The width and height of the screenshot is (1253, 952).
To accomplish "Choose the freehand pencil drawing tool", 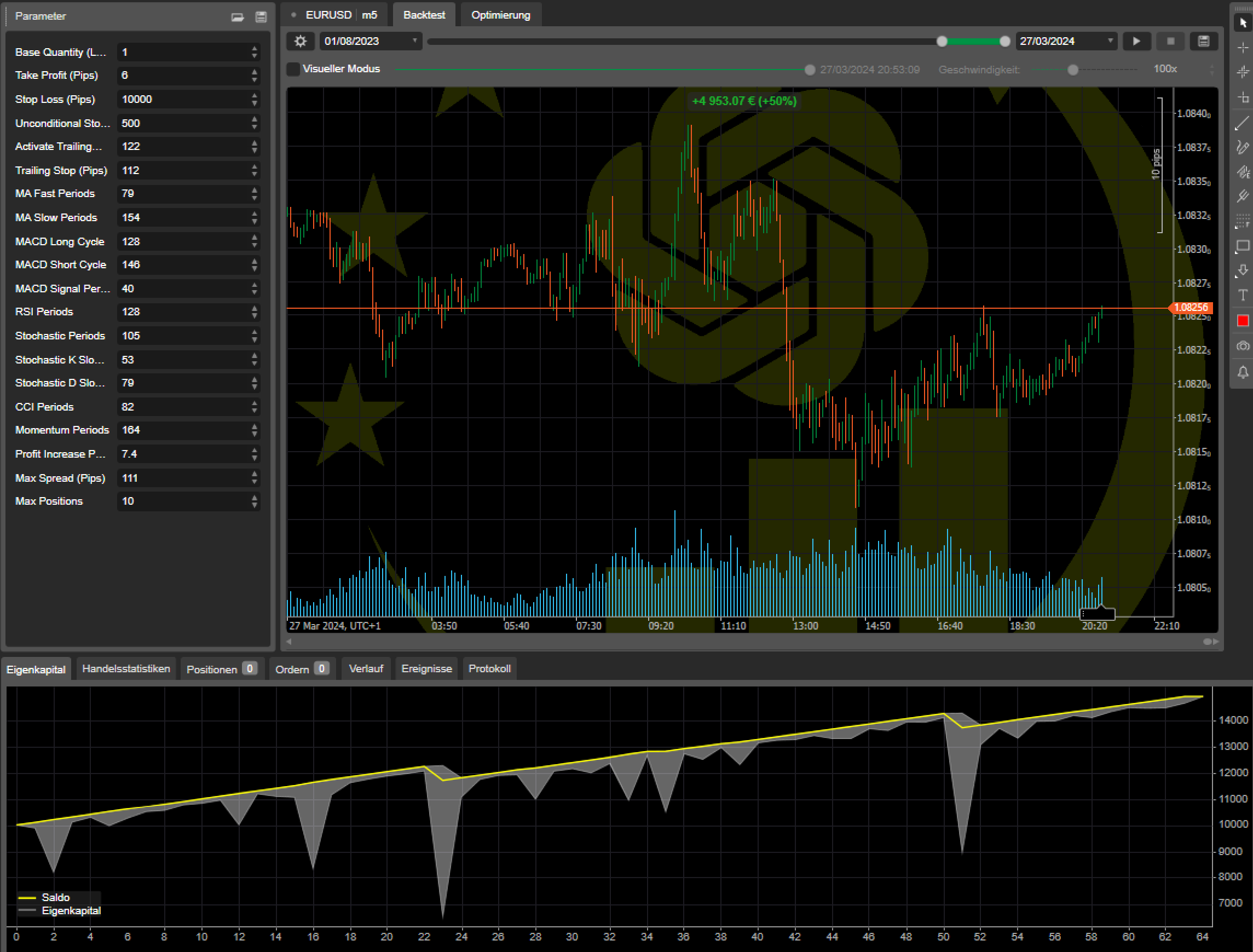I will [x=1243, y=147].
